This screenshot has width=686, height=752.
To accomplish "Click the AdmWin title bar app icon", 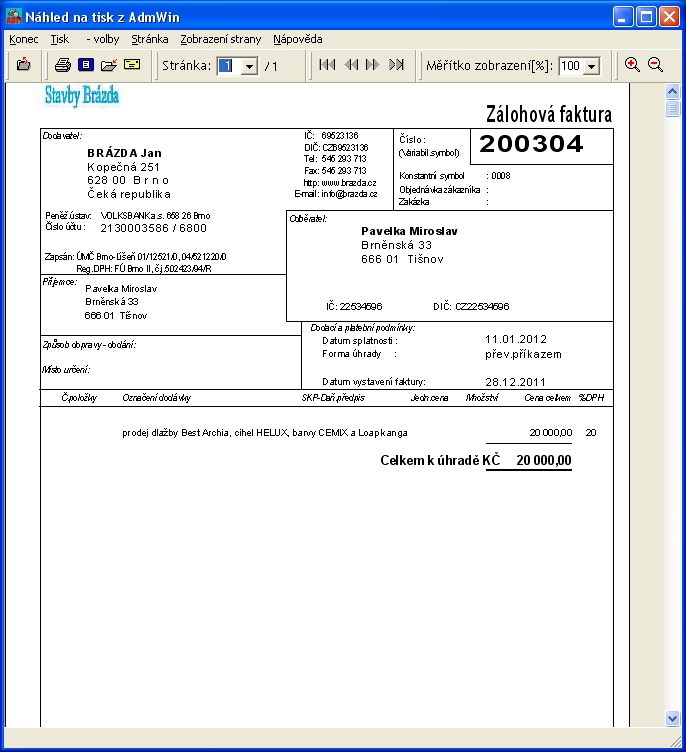I will (x=13, y=17).
